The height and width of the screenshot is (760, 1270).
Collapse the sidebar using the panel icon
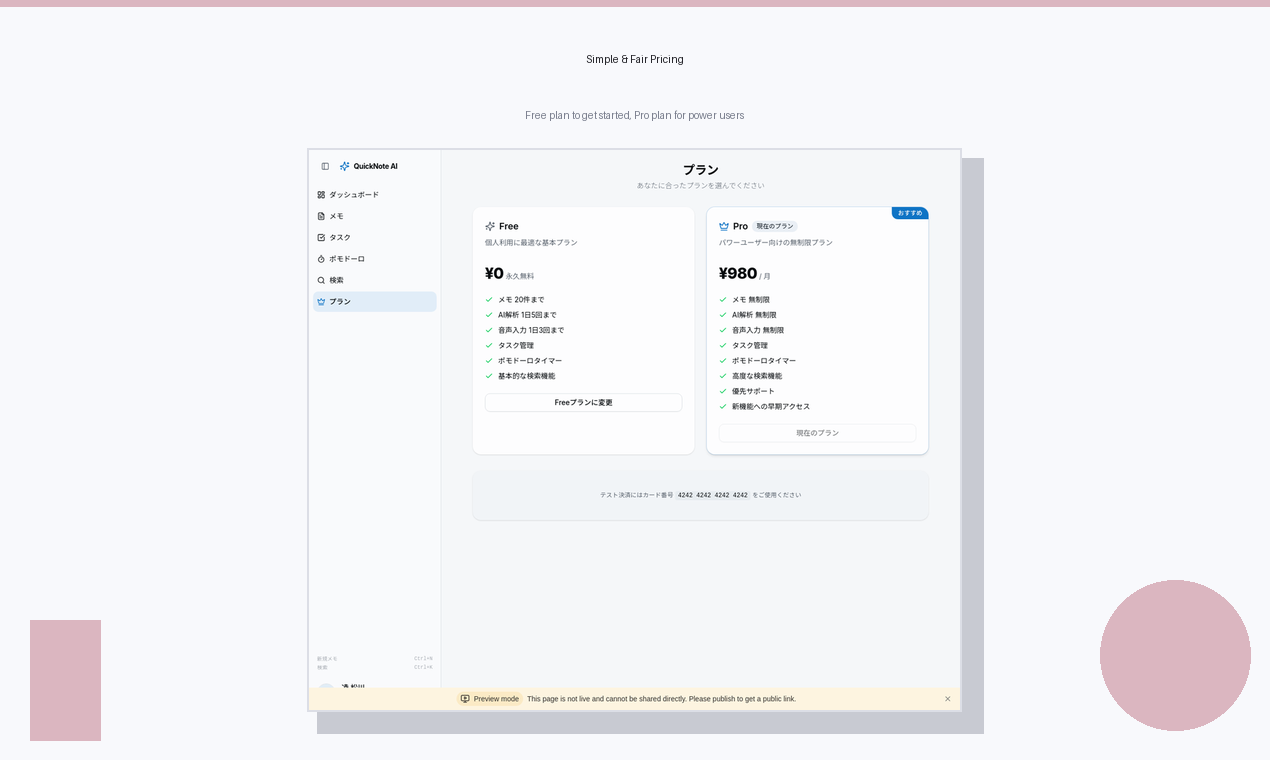[x=324, y=166]
